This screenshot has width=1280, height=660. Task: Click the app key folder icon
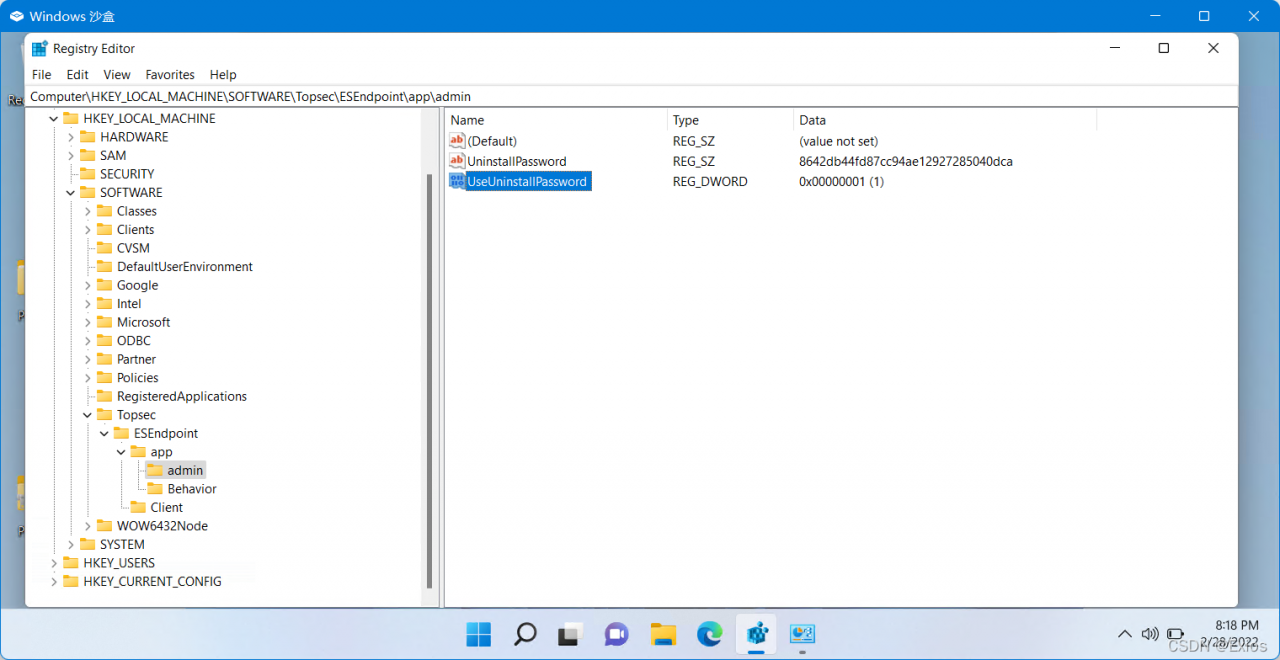[x=139, y=452]
